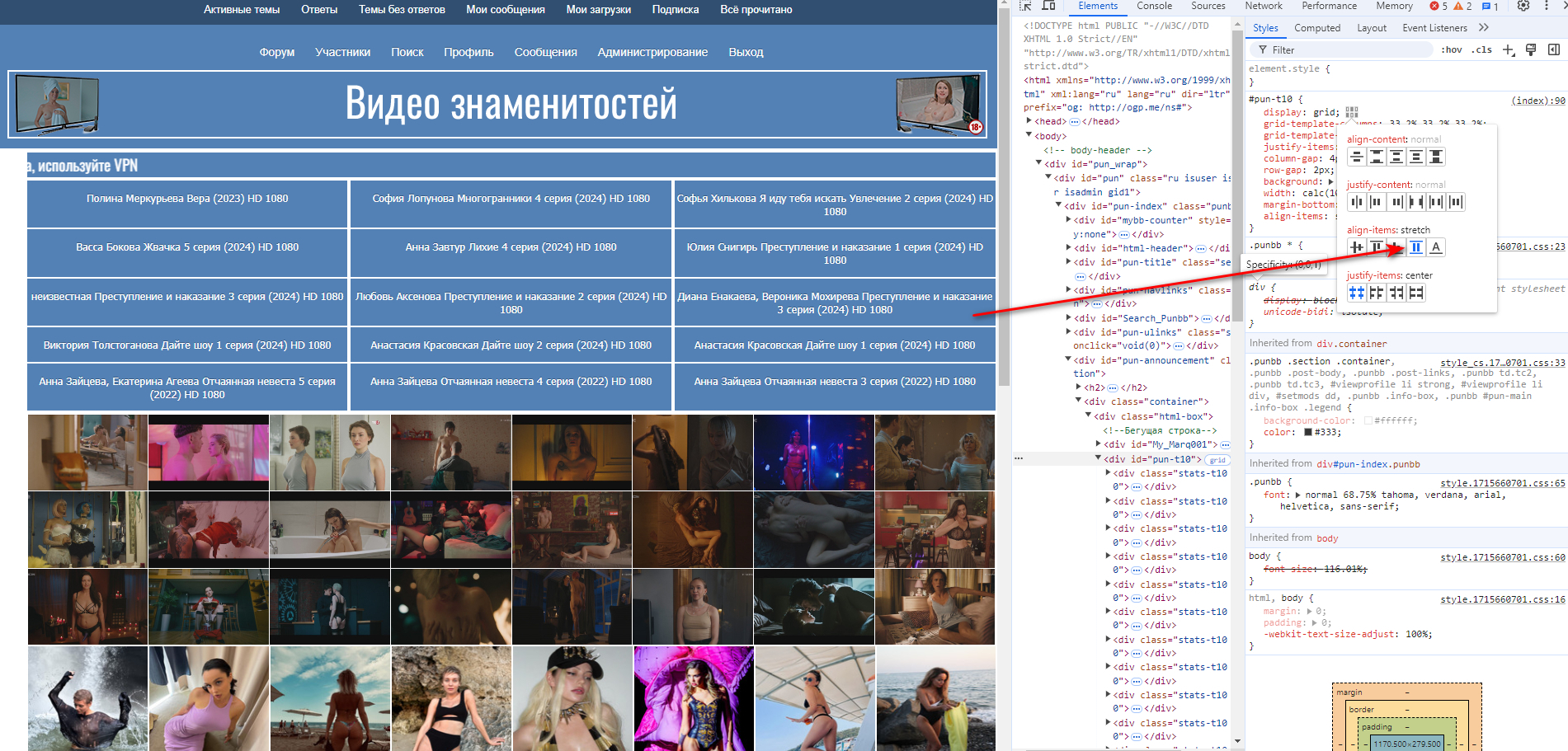The height and width of the screenshot is (751, 1568).
Task: Click the Участники menu link
Action: [x=342, y=52]
